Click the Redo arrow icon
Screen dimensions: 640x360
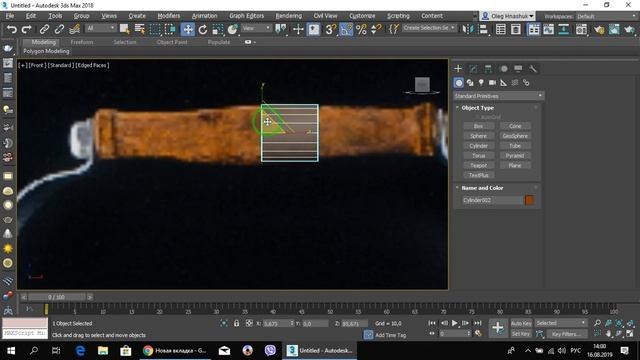click(x=27, y=29)
